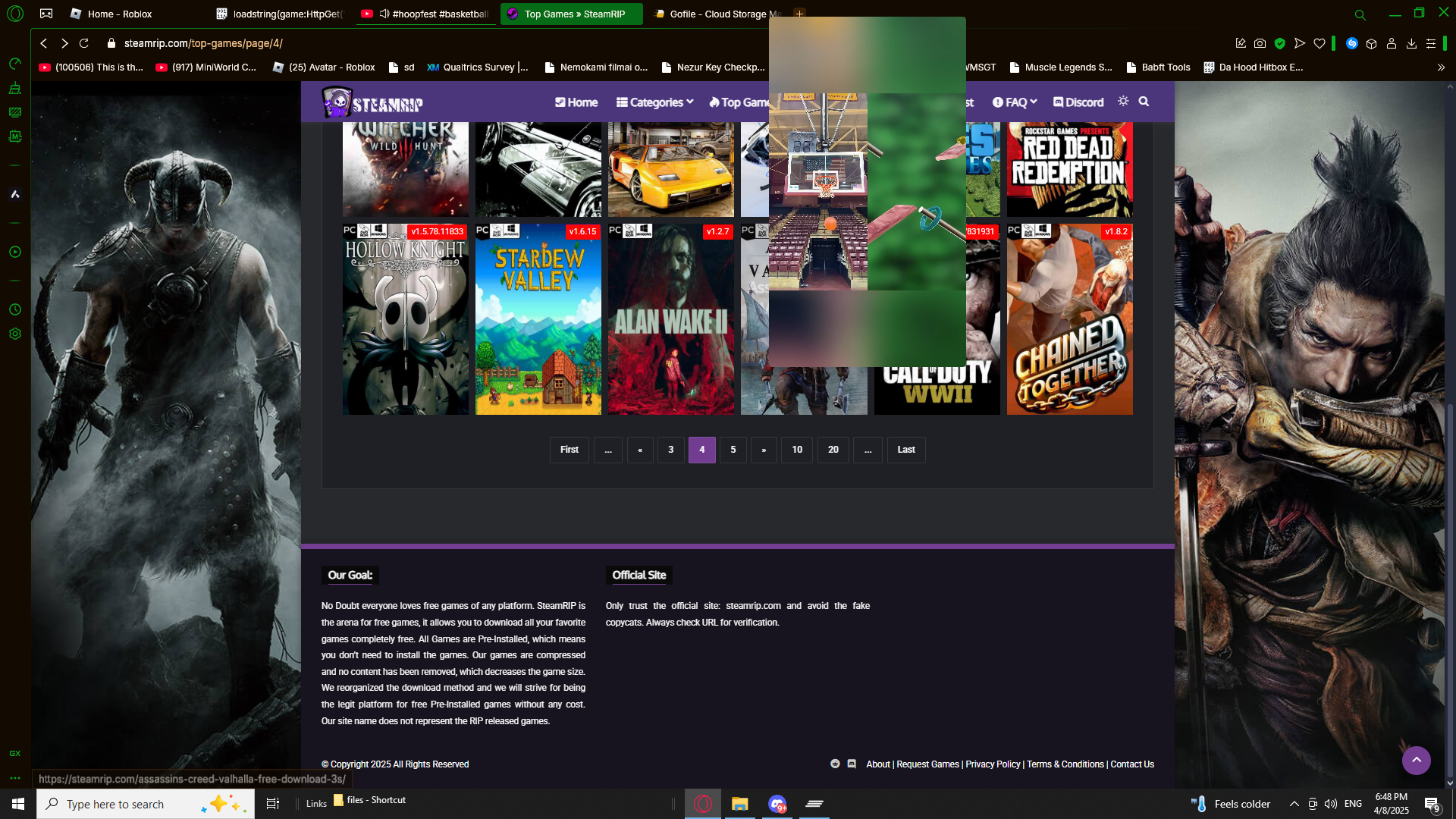Open the History clock in sidebar
Screen dimensions: 1456x819
click(14, 309)
